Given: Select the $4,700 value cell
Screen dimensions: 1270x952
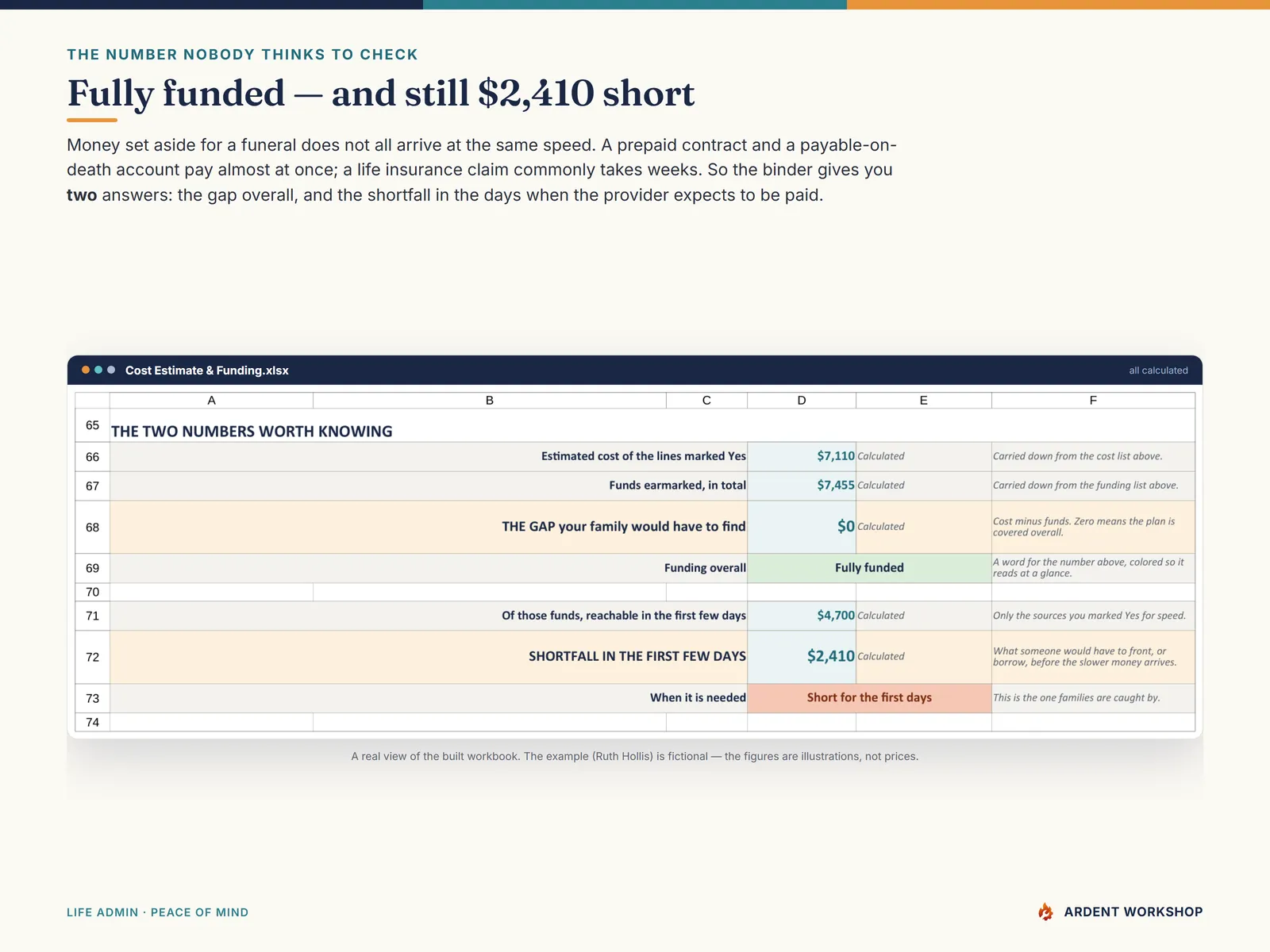Looking at the screenshot, I should [x=802, y=616].
